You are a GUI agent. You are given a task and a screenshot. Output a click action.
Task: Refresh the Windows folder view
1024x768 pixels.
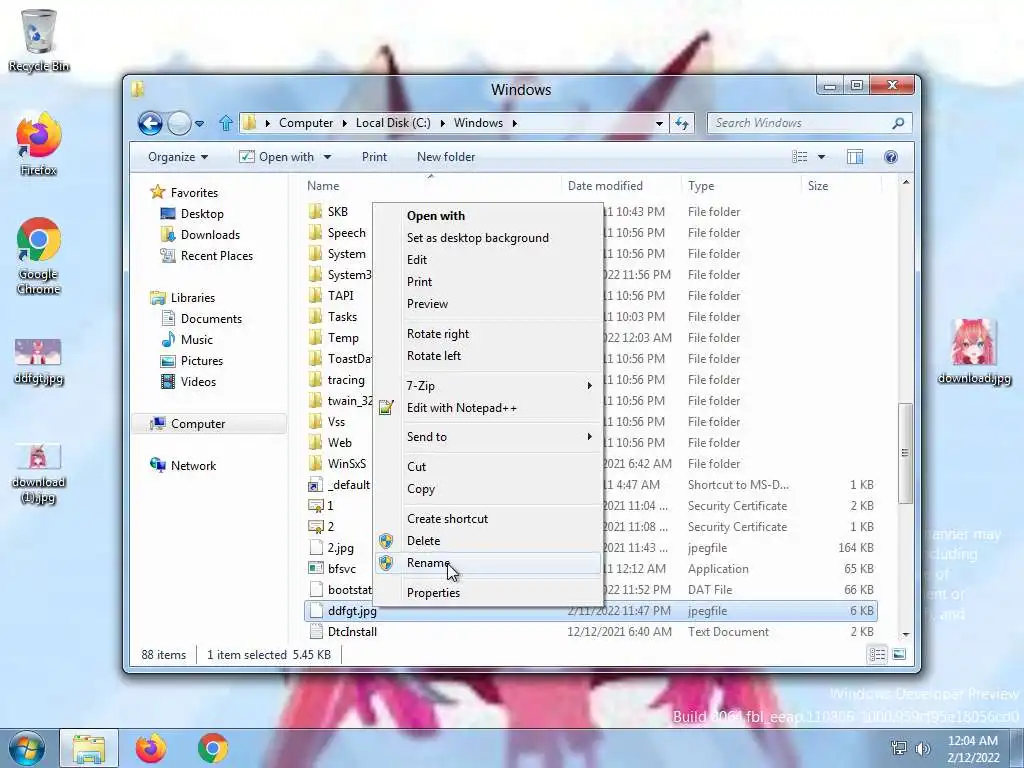[x=682, y=123]
